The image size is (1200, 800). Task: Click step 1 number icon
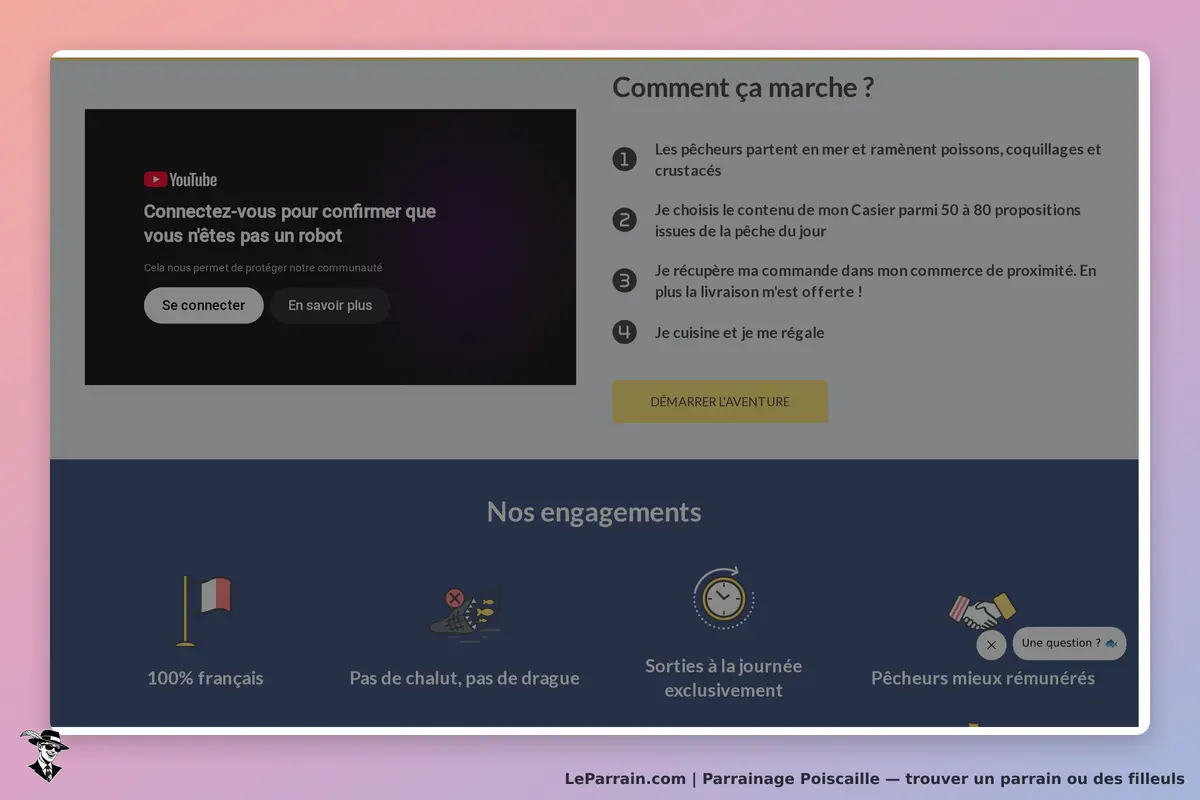pos(625,159)
